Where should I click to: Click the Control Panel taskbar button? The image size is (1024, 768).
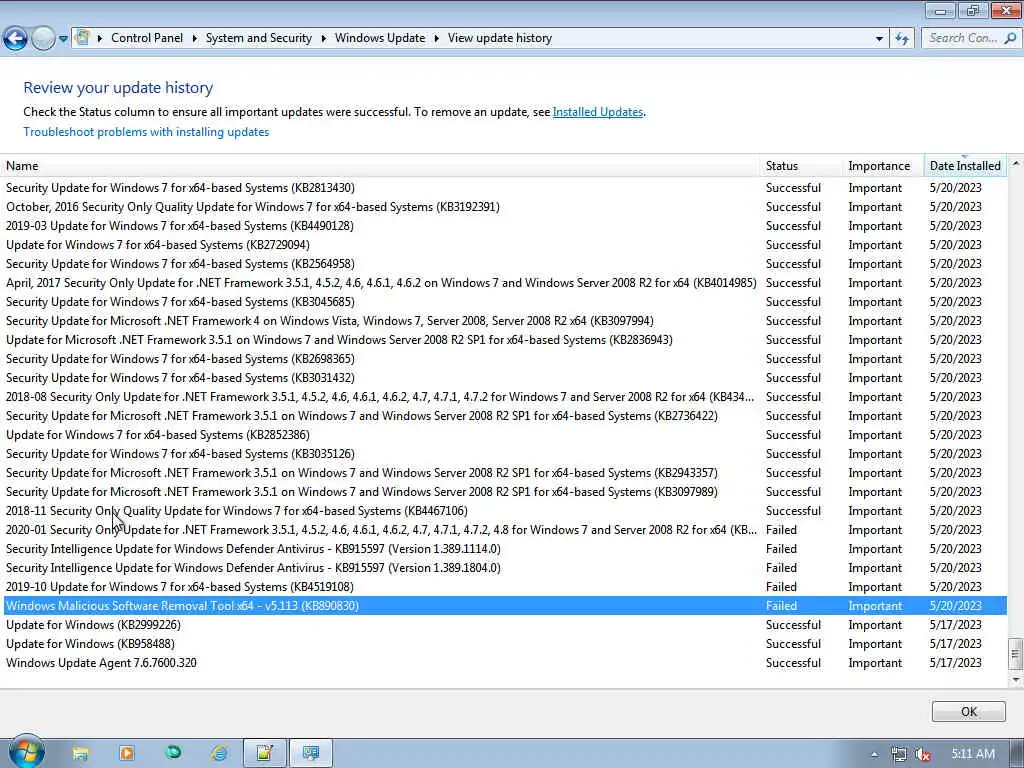coord(311,754)
